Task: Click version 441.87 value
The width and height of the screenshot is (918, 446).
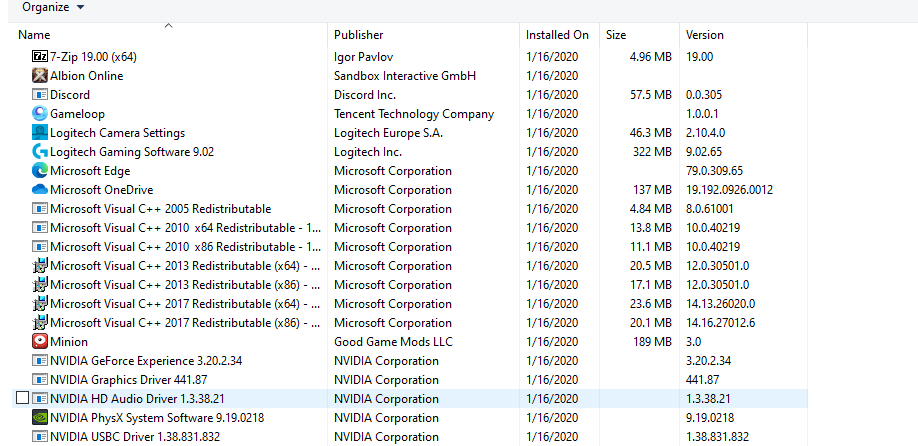Action: click(703, 380)
